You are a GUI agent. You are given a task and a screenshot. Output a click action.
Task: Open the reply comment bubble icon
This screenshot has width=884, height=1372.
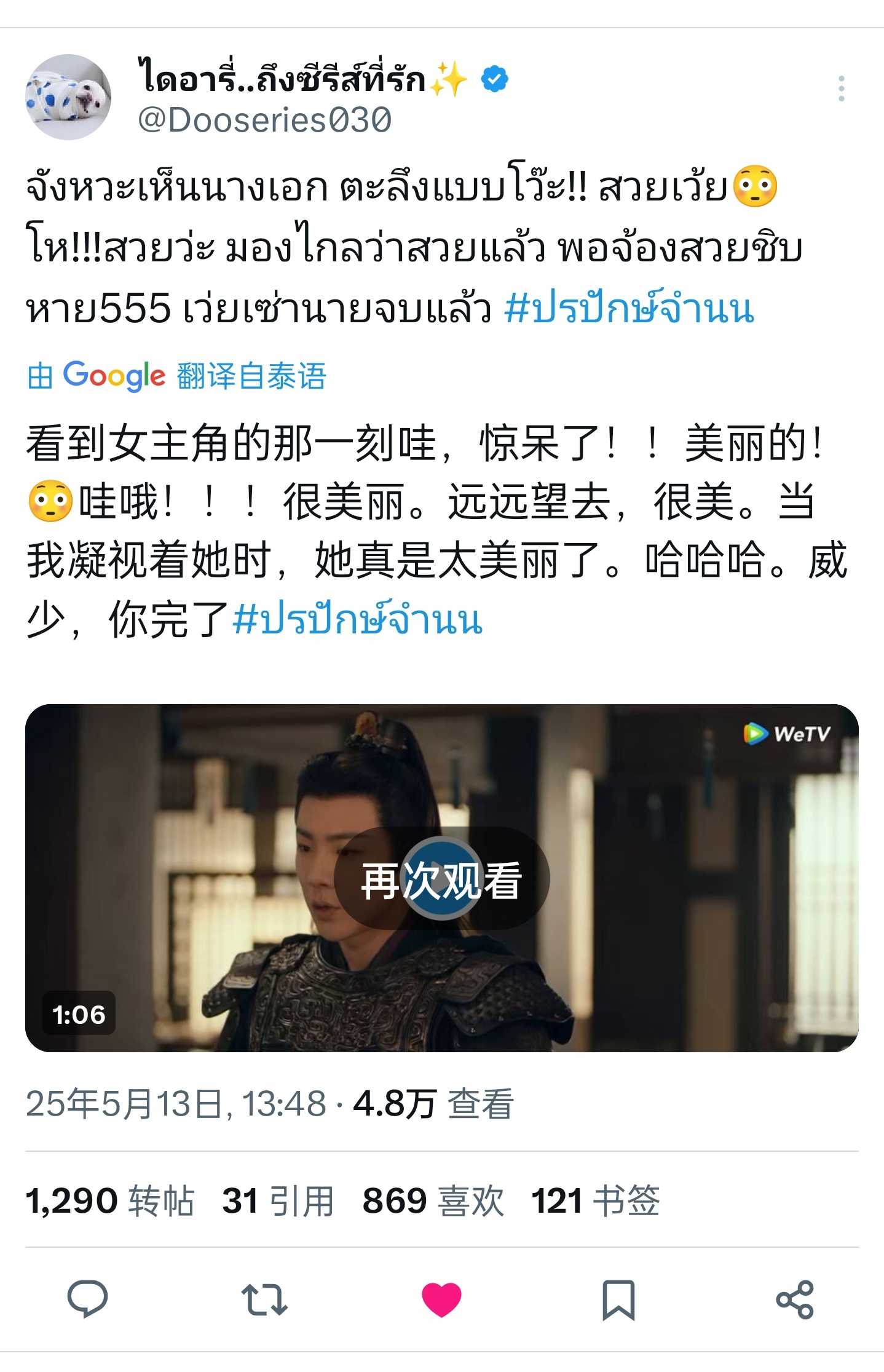click(x=88, y=1299)
